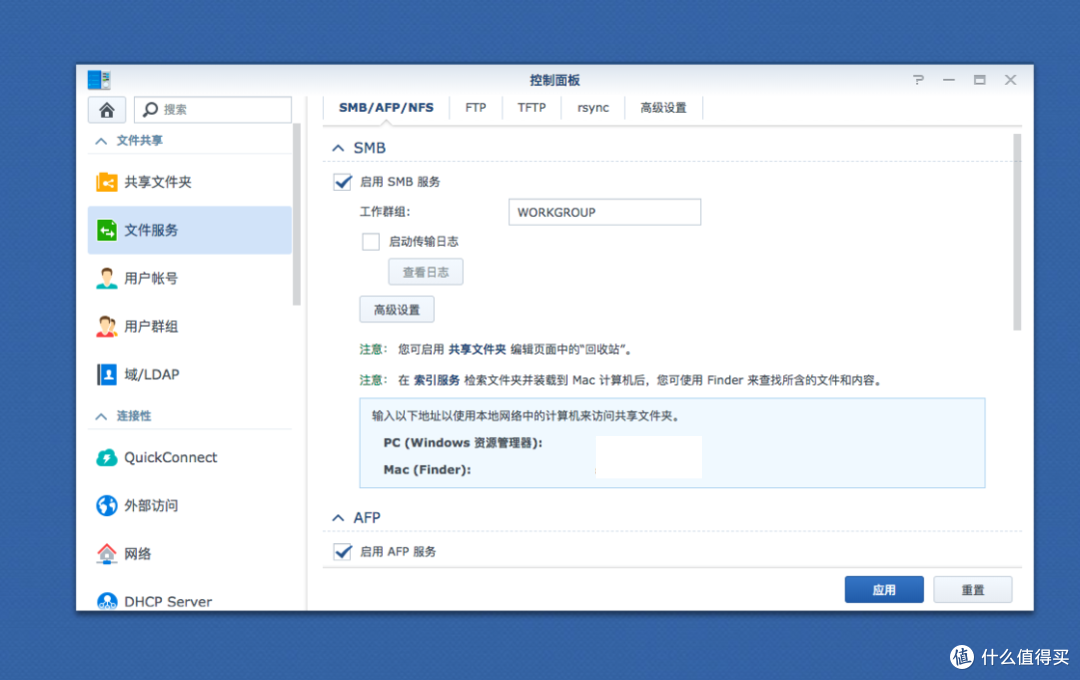The height and width of the screenshot is (680, 1080).
Task: Switch to the 高级设置 tab
Action: point(663,107)
